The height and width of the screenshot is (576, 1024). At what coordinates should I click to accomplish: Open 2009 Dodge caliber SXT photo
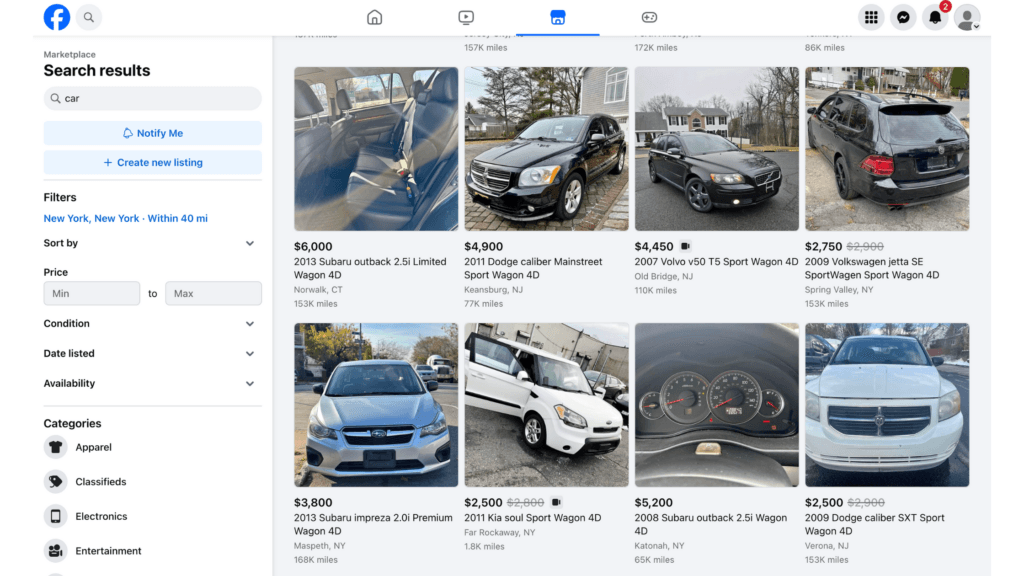888,405
